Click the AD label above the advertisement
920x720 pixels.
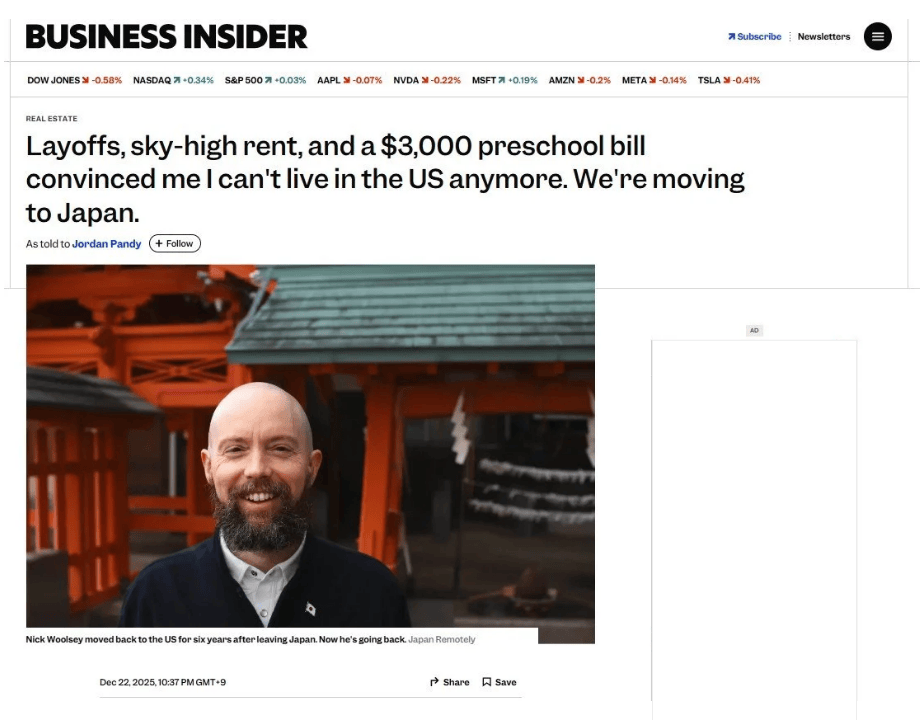(754, 330)
